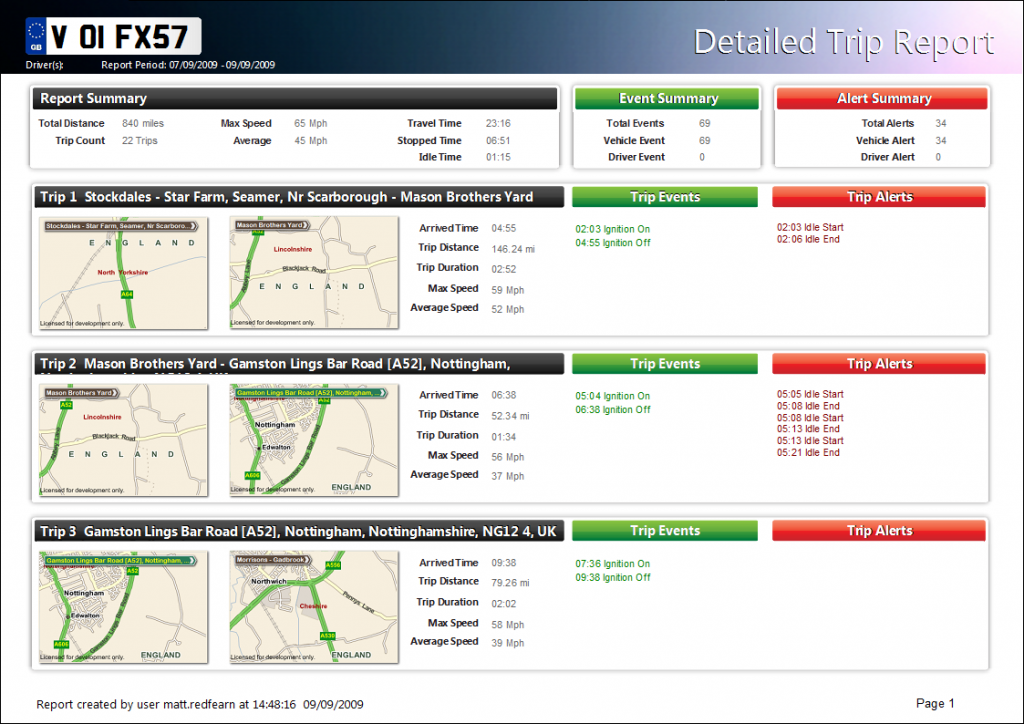Select the 09:38 Ignition Off event
The height and width of the screenshot is (724, 1024).
click(x=612, y=577)
